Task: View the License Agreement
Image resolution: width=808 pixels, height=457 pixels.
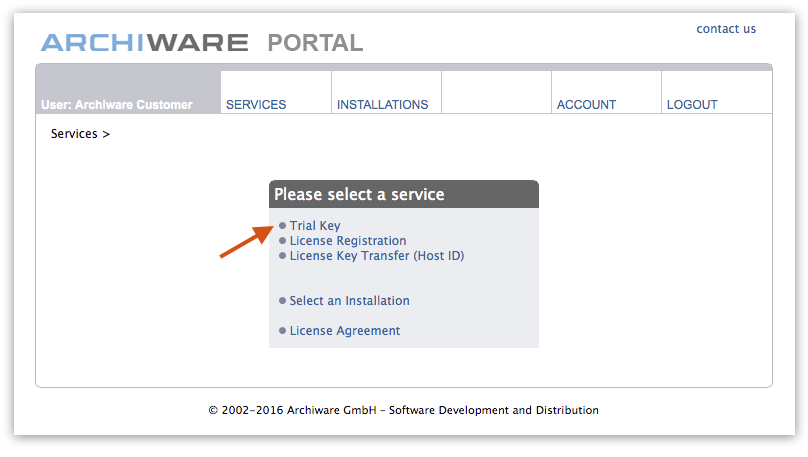Action: tap(345, 331)
